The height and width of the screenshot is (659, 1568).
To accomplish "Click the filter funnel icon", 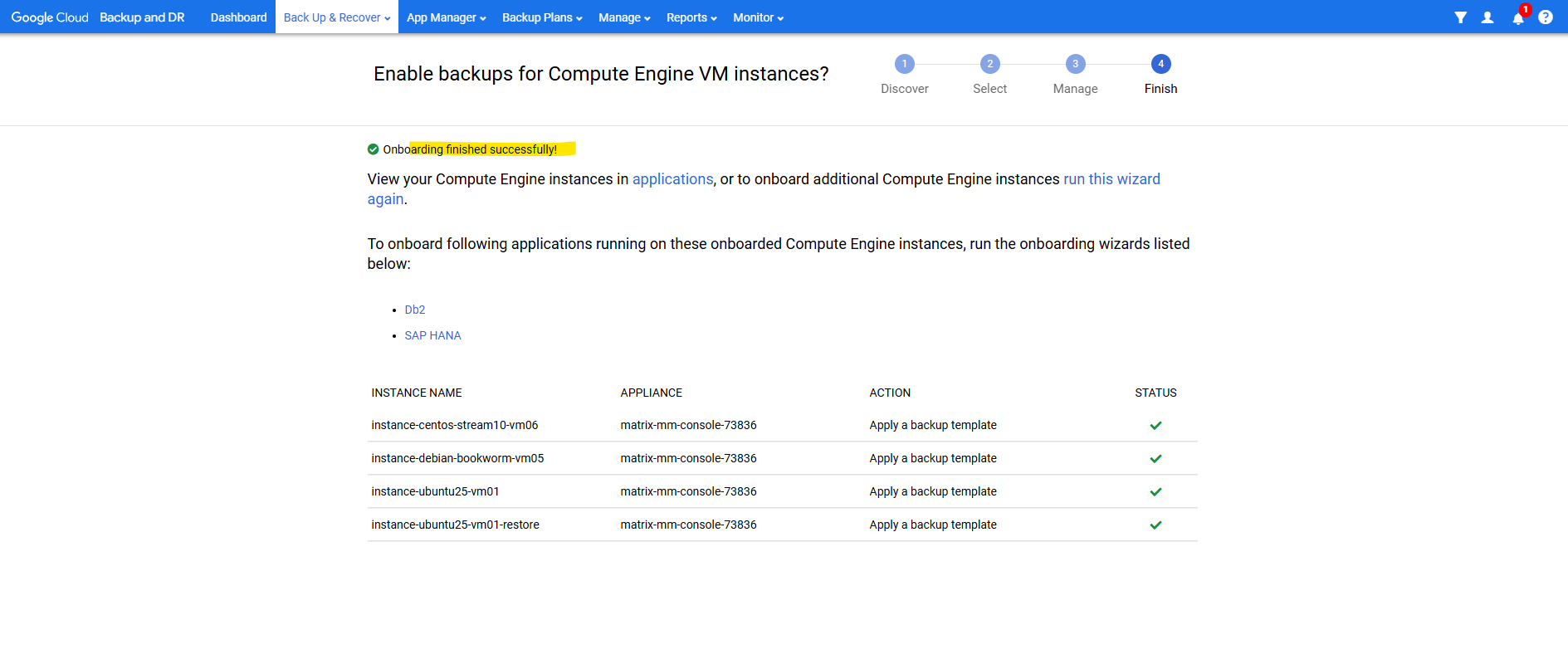I will coord(1460,17).
